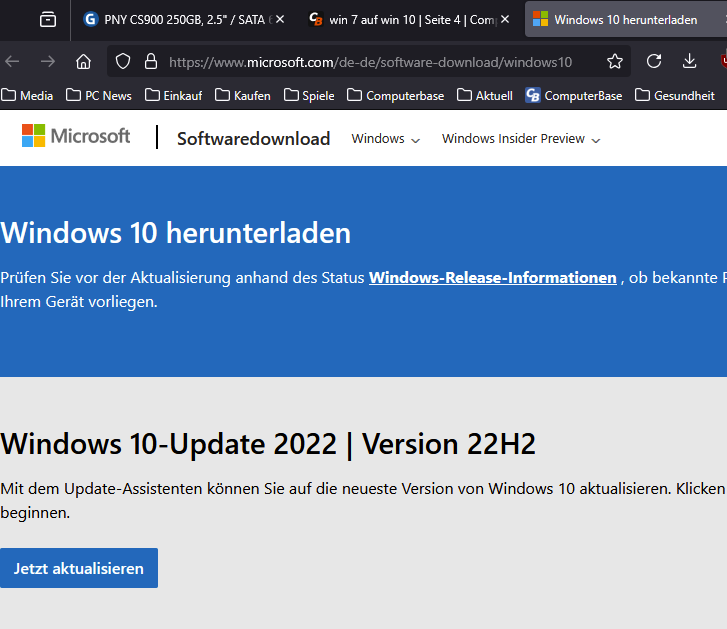Go back using the back arrow
727x629 pixels.
click(x=13, y=61)
